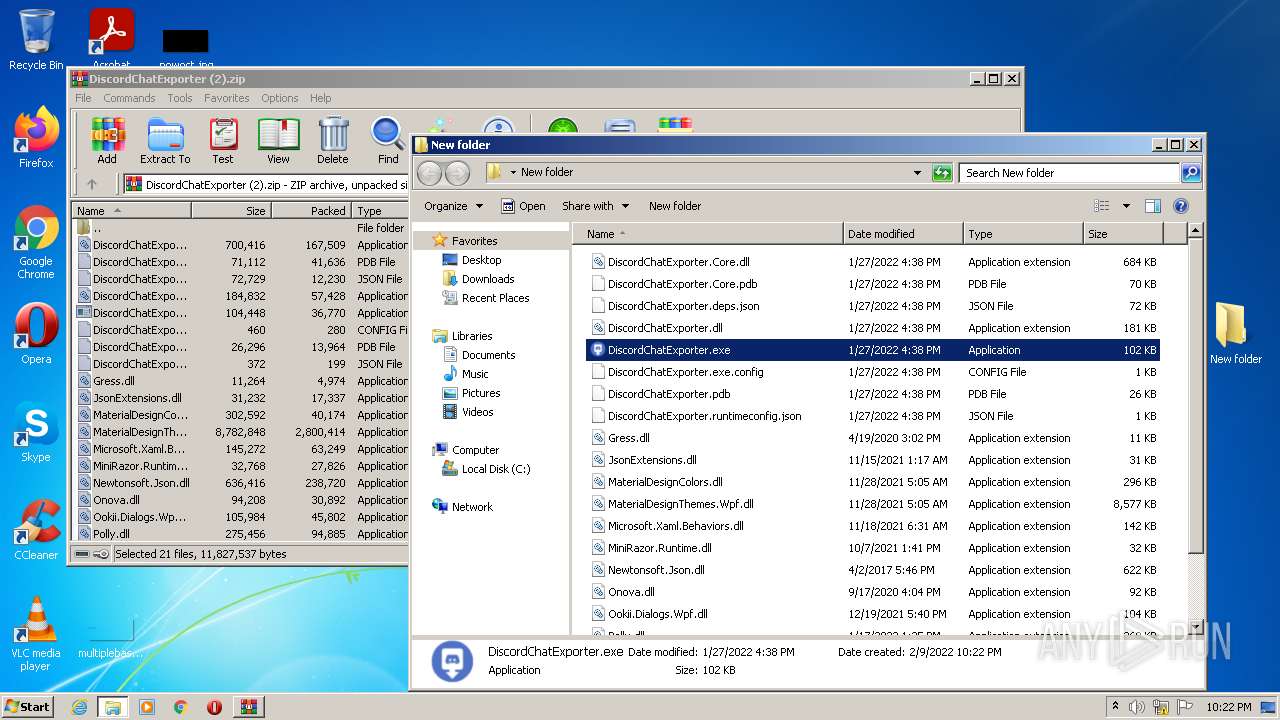Image resolution: width=1280 pixels, height=720 pixels.
Task: Click the Test icon in WinRAR toolbar
Action: (223, 140)
